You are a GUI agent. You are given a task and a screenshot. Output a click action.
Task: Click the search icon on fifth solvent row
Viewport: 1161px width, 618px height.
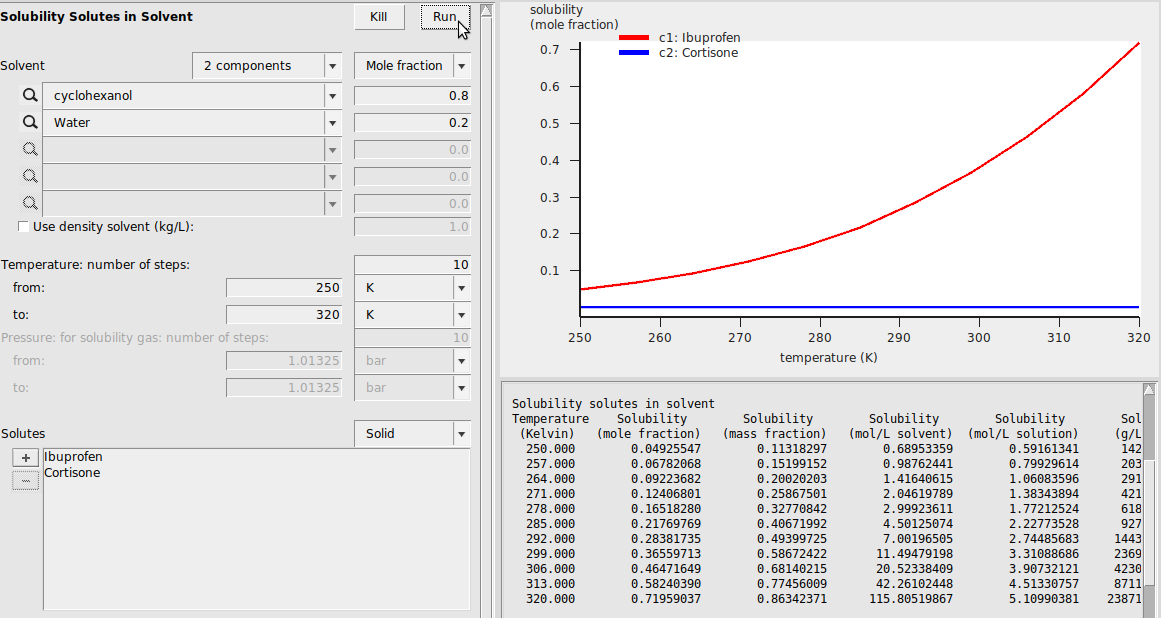[x=30, y=204]
